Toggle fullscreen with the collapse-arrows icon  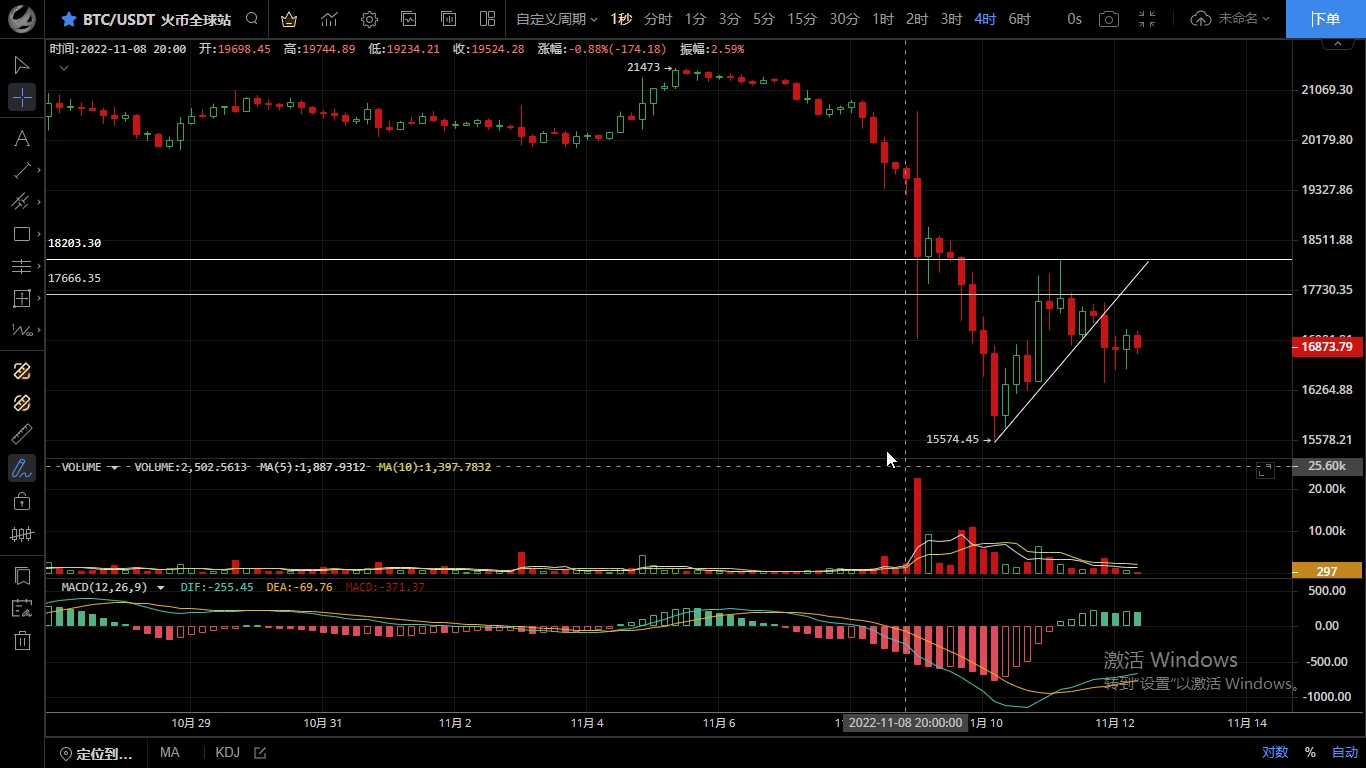coord(1147,19)
